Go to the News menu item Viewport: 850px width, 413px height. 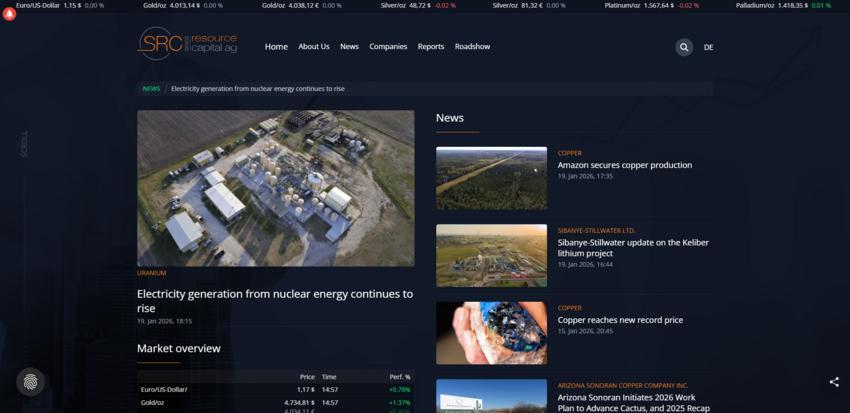[349, 47]
